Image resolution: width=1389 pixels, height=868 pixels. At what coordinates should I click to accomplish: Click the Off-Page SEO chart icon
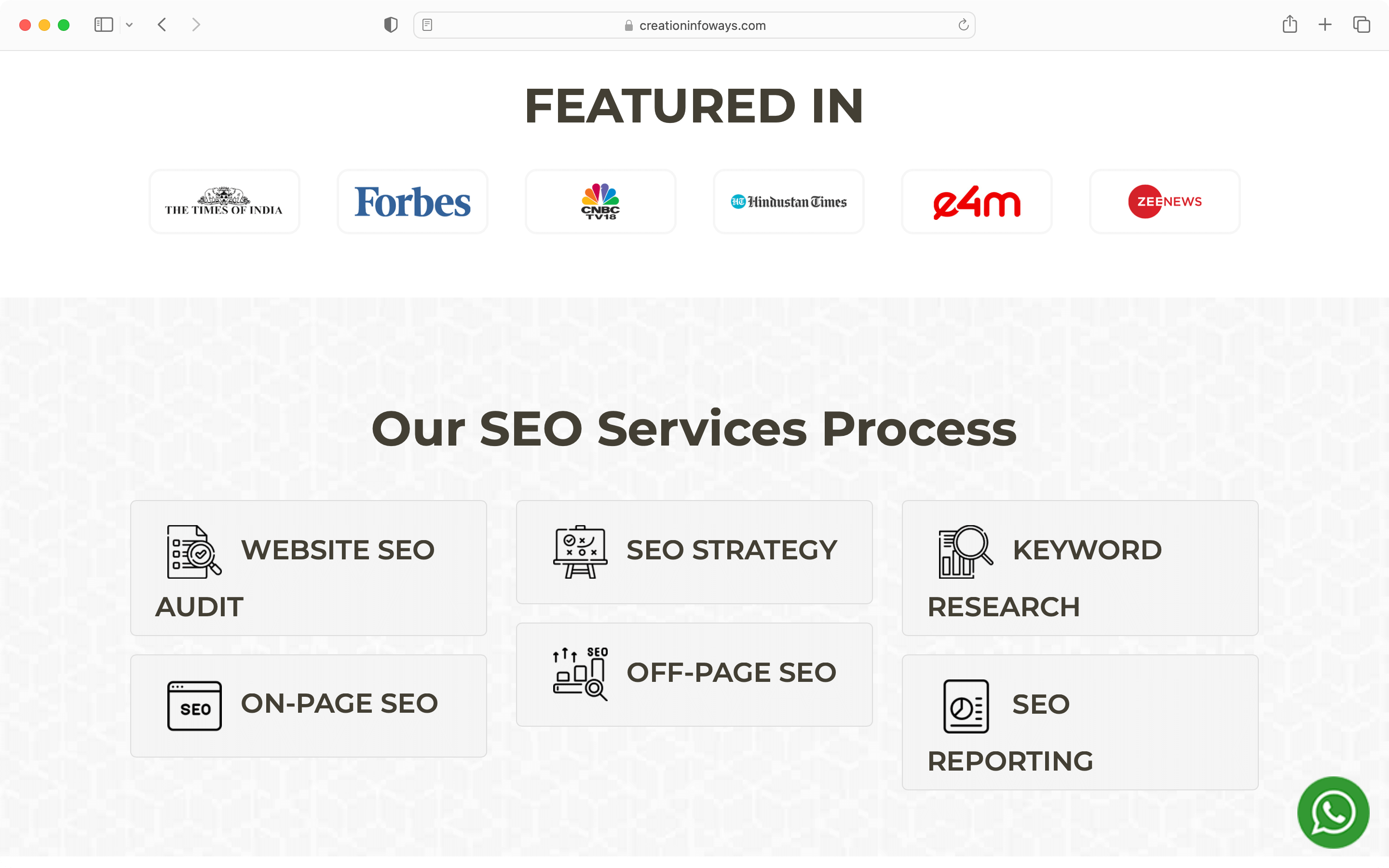[x=579, y=671]
